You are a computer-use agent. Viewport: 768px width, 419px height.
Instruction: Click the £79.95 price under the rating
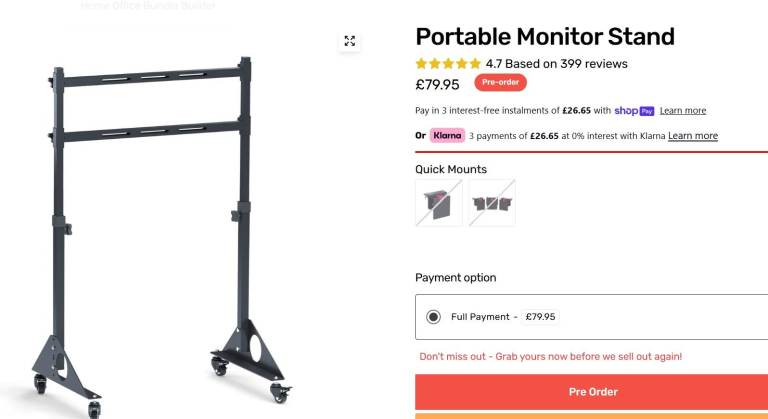click(437, 84)
